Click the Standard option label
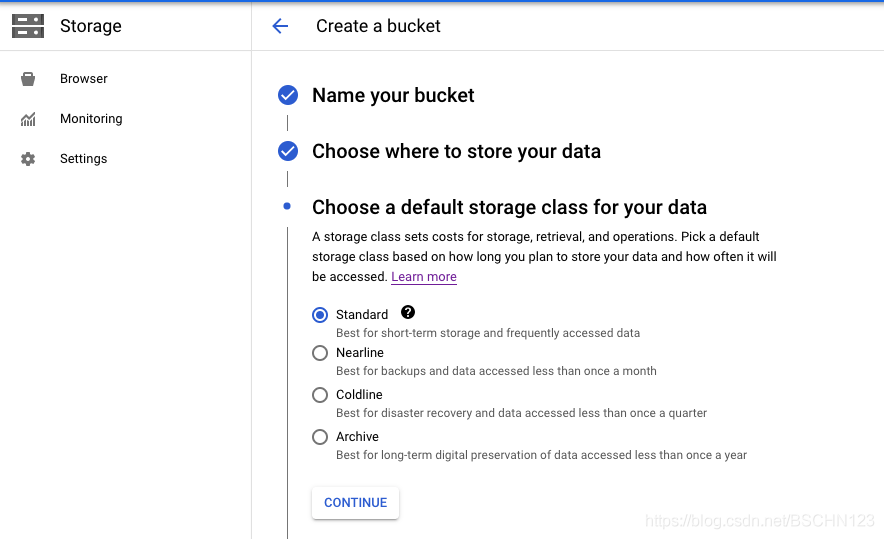This screenshot has height=539, width=884. click(x=362, y=315)
